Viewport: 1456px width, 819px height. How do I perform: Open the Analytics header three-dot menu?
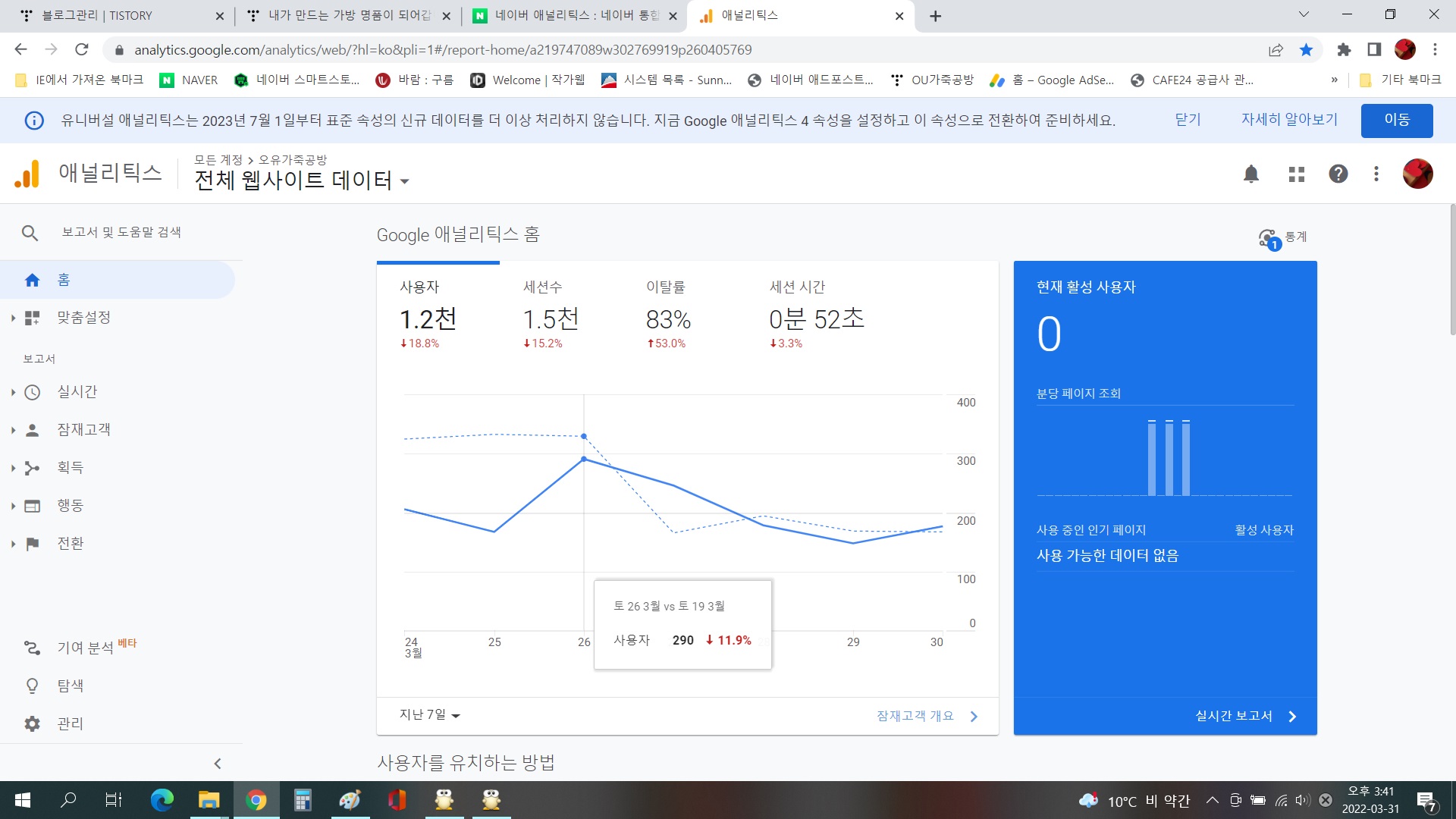click(1376, 174)
